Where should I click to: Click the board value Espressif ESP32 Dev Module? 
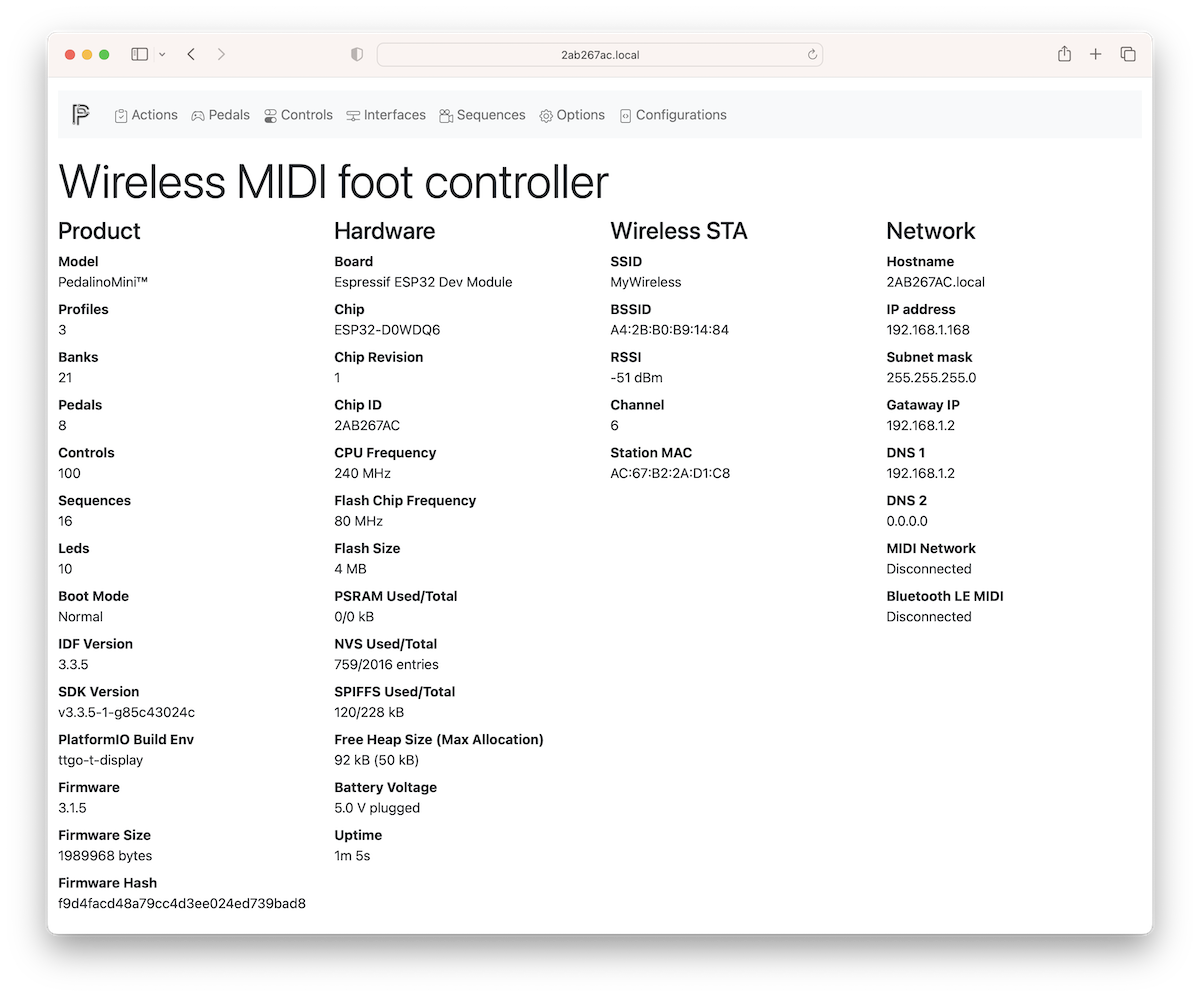[x=423, y=282]
